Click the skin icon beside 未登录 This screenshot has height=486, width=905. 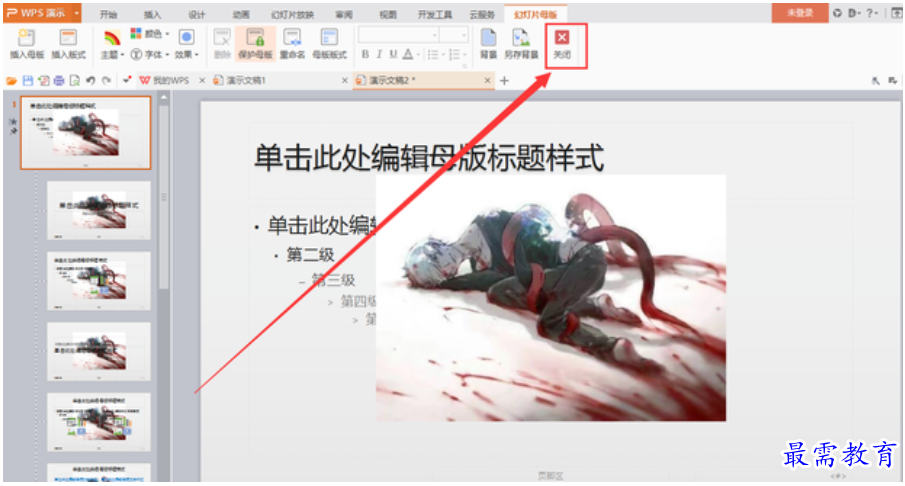(x=837, y=13)
